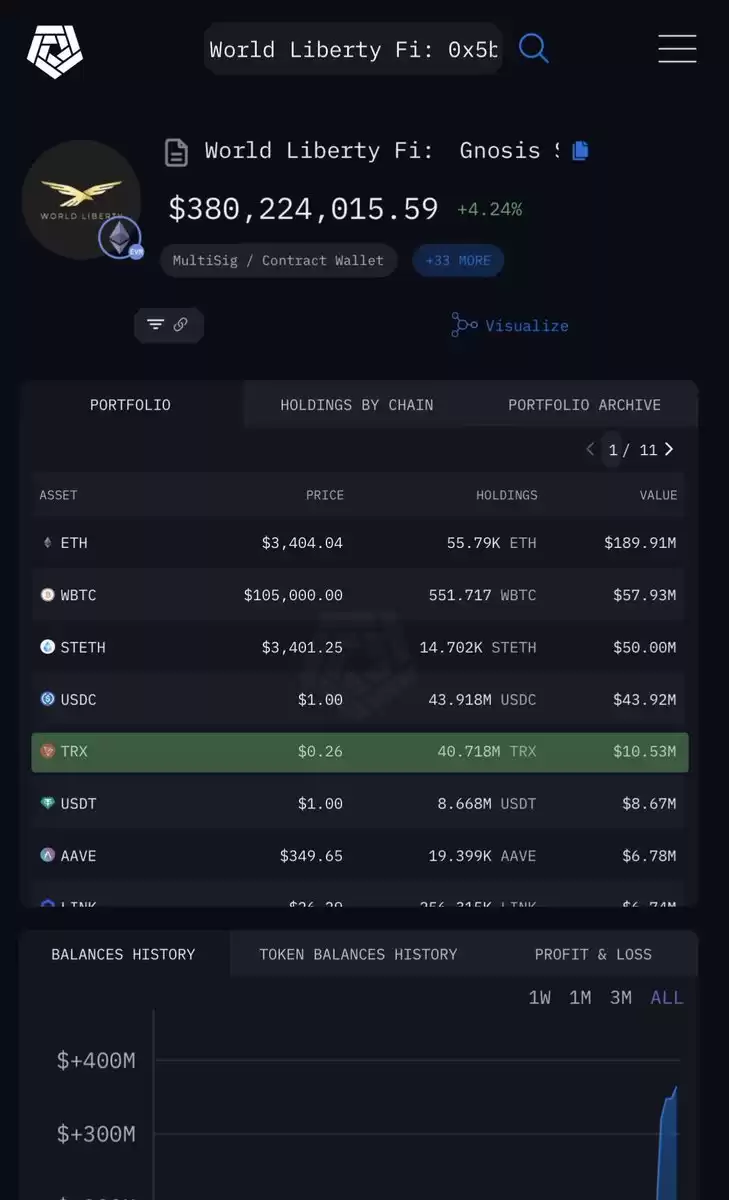The width and height of the screenshot is (729, 1200).
Task: Go to next portfolio page arrow
Action: click(669, 449)
